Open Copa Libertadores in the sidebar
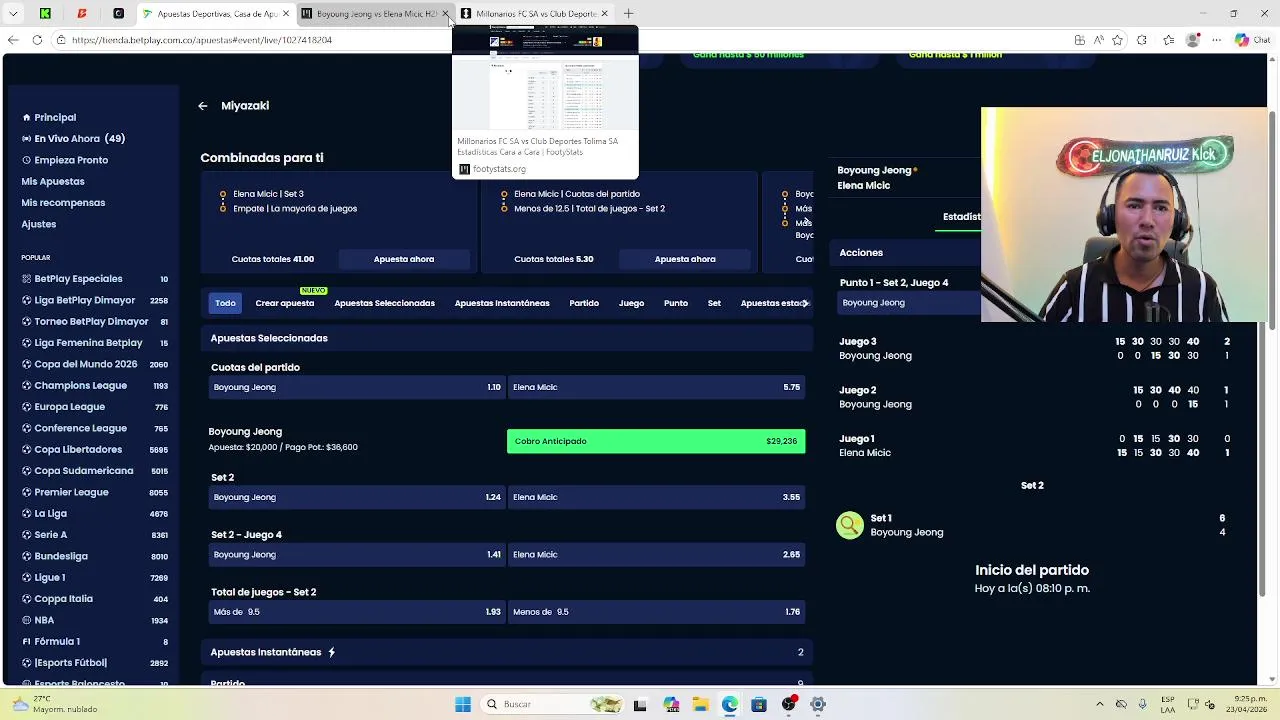 pos(78,450)
